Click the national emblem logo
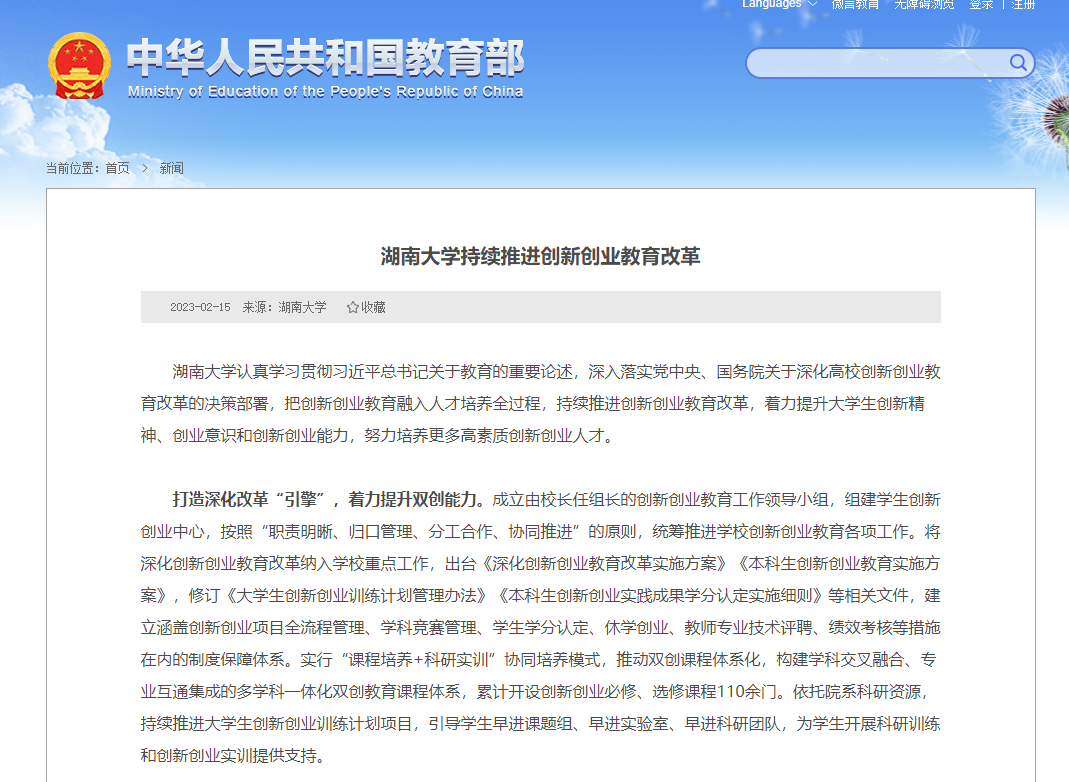This screenshot has height=782, width=1069. (x=79, y=65)
